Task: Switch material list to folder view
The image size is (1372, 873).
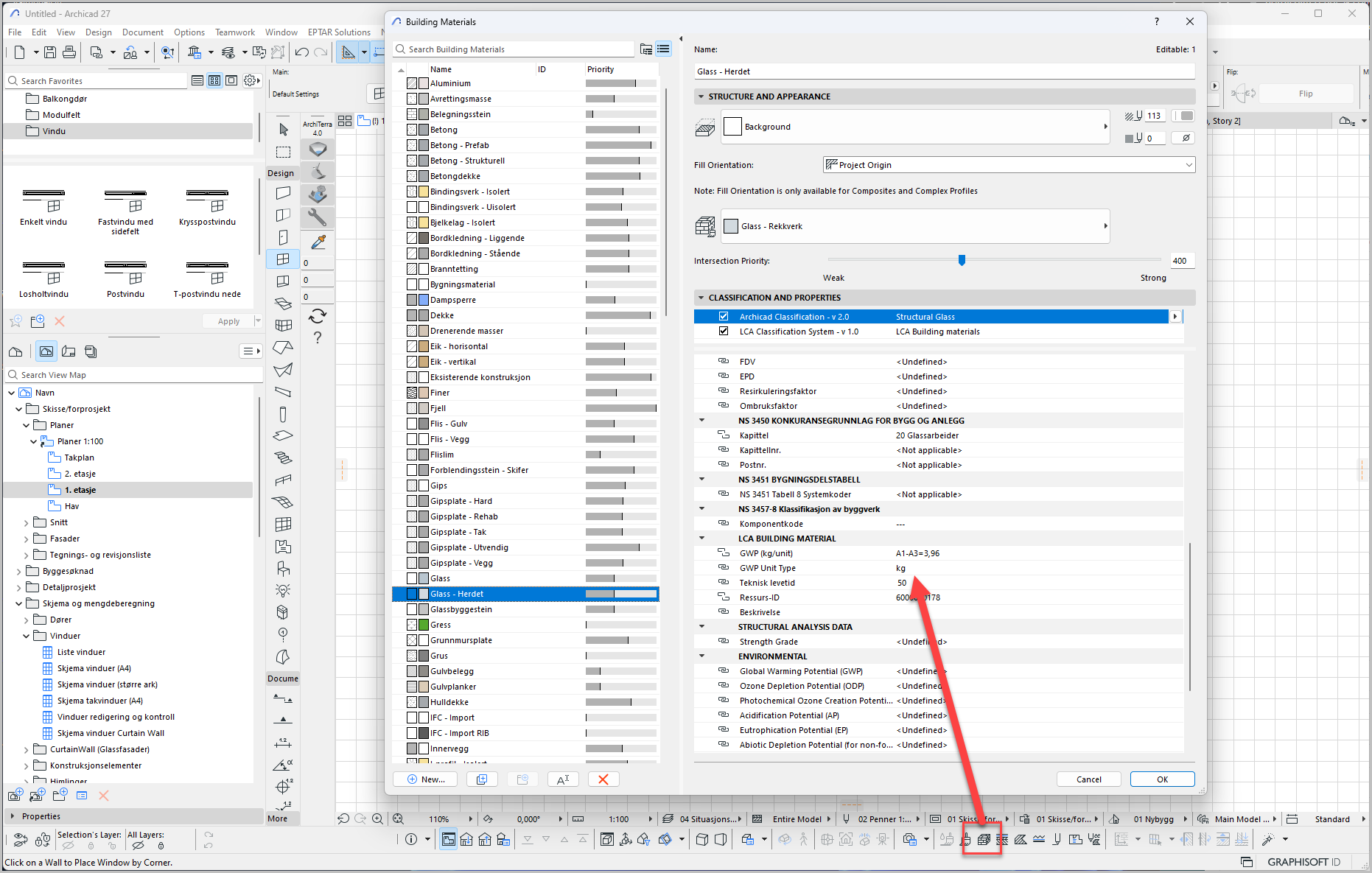Action: [x=646, y=49]
